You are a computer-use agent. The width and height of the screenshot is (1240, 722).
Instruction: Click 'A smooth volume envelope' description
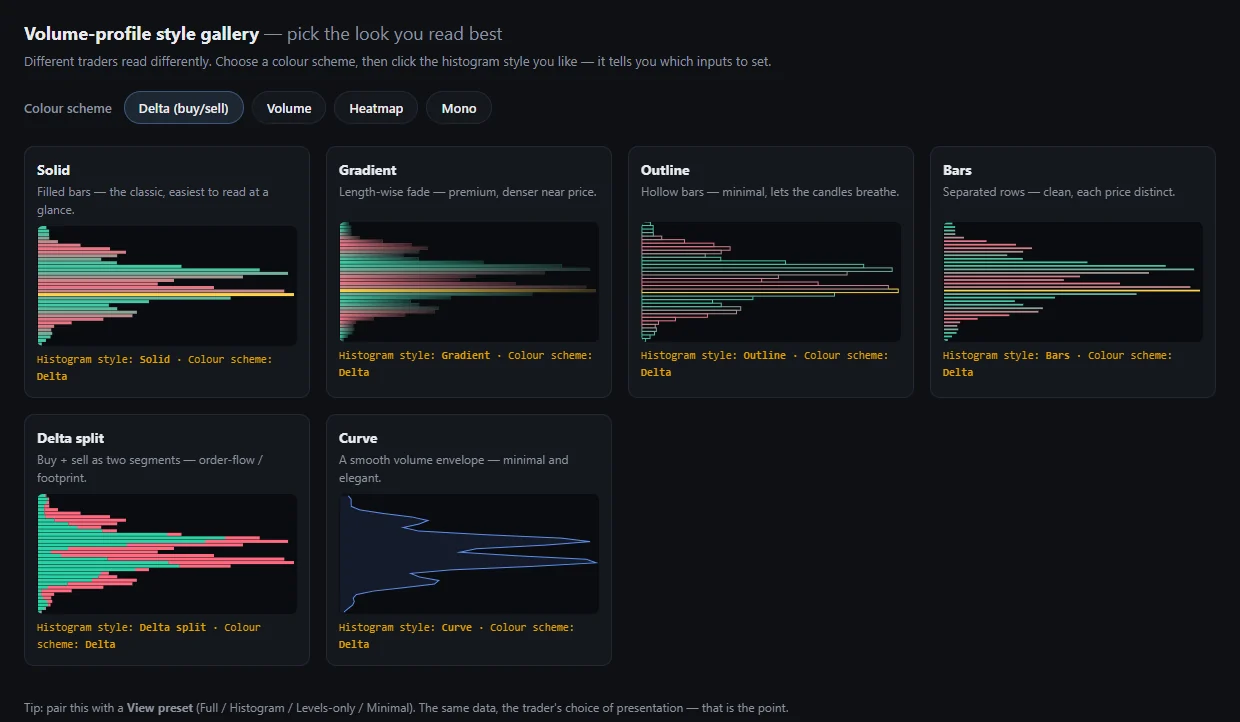(x=454, y=468)
